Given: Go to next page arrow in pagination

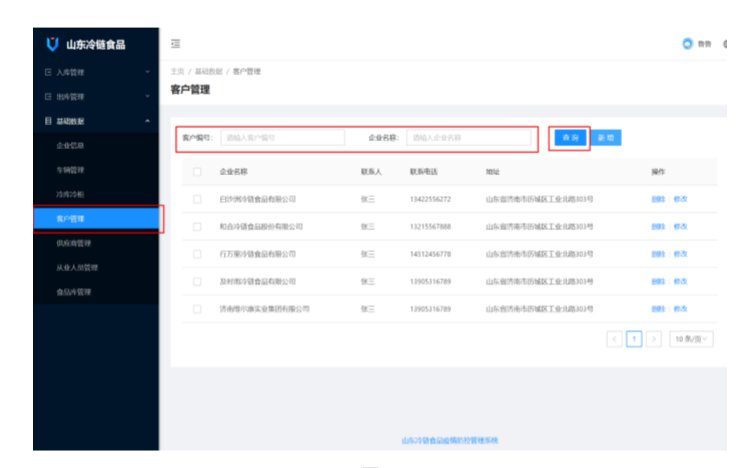Looking at the screenshot, I should [654, 339].
